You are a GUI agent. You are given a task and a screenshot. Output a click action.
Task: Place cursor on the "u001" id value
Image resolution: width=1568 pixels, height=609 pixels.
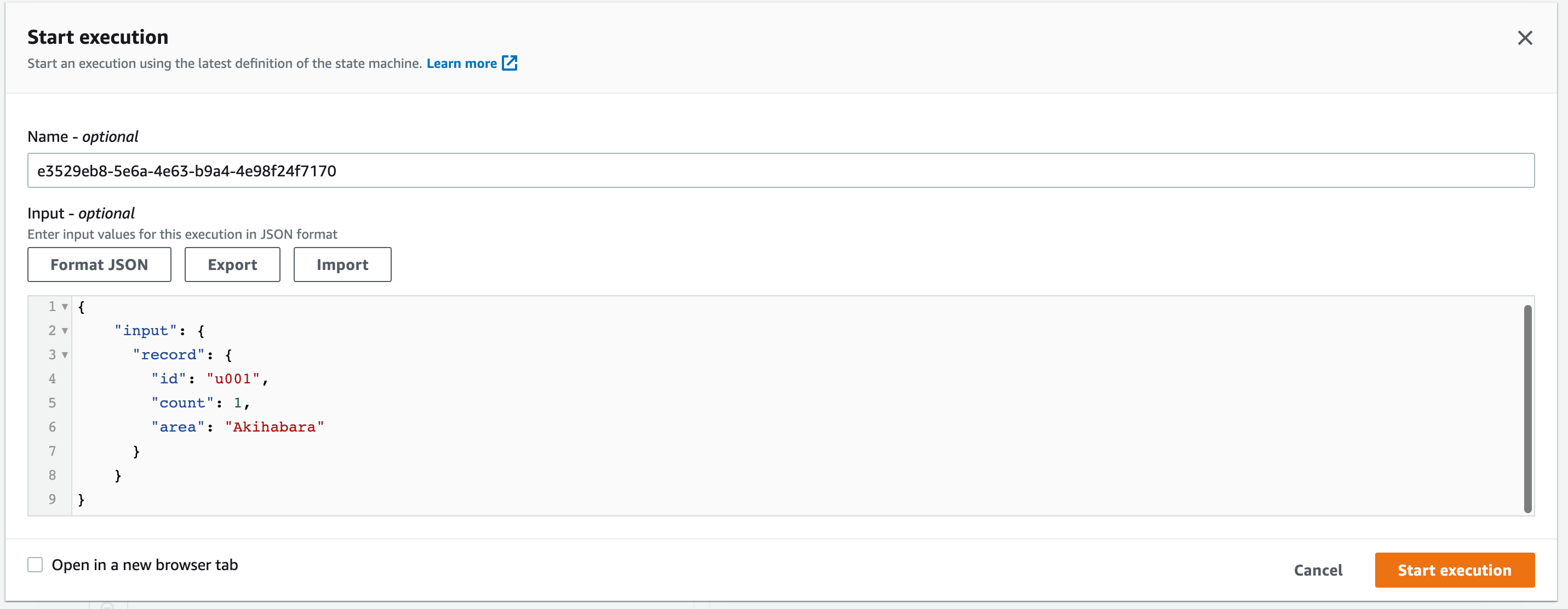click(233, 379)
